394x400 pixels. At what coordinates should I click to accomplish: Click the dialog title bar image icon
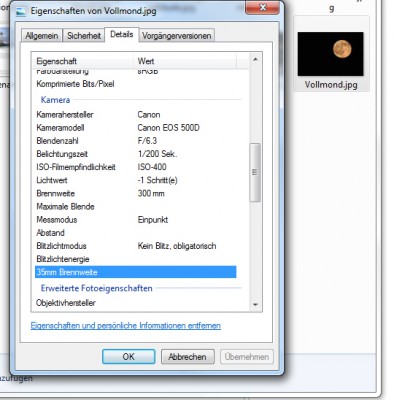coord(21,11)
